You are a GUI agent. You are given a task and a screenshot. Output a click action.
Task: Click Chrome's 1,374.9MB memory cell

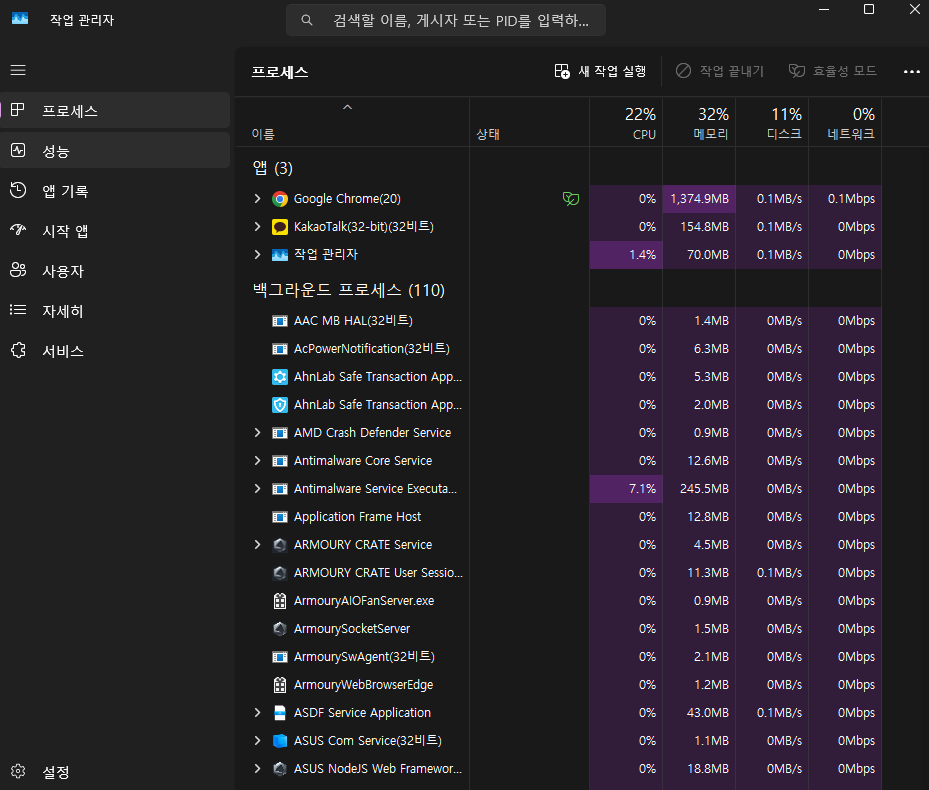pos(699,199)
